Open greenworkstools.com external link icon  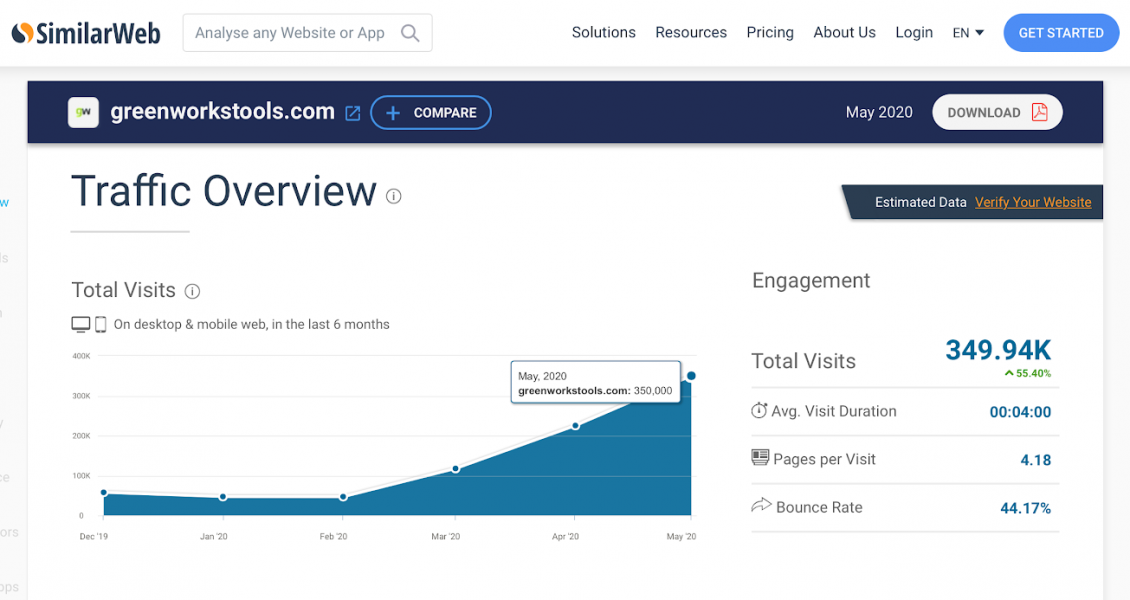coord(352,113)
